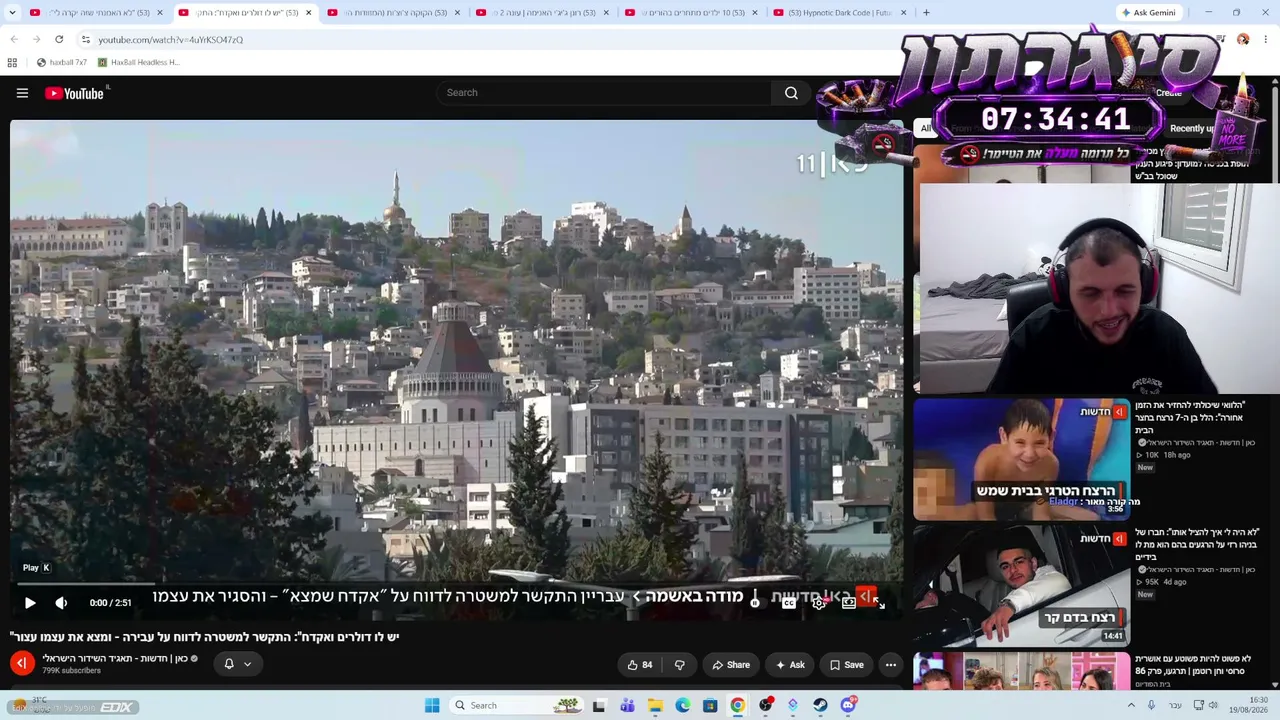Close the Hypnotic Dark Code tab

[x=903, y=13]
